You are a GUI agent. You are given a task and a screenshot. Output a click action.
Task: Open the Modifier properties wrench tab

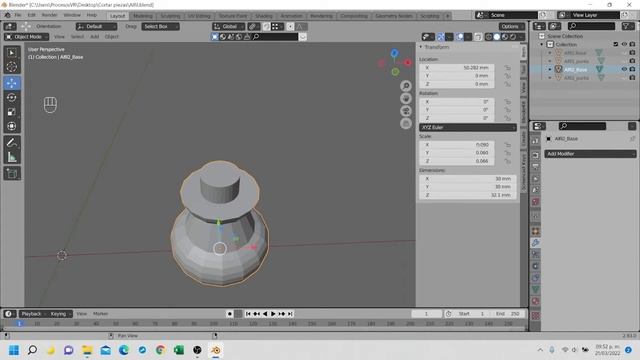coord(536,243)
